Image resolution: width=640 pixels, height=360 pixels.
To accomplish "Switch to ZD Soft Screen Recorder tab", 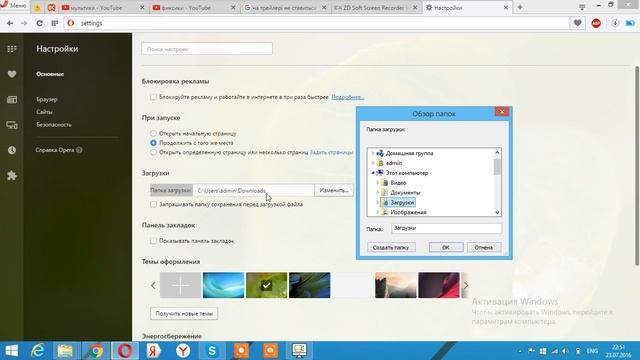I will tap(376, 7).
